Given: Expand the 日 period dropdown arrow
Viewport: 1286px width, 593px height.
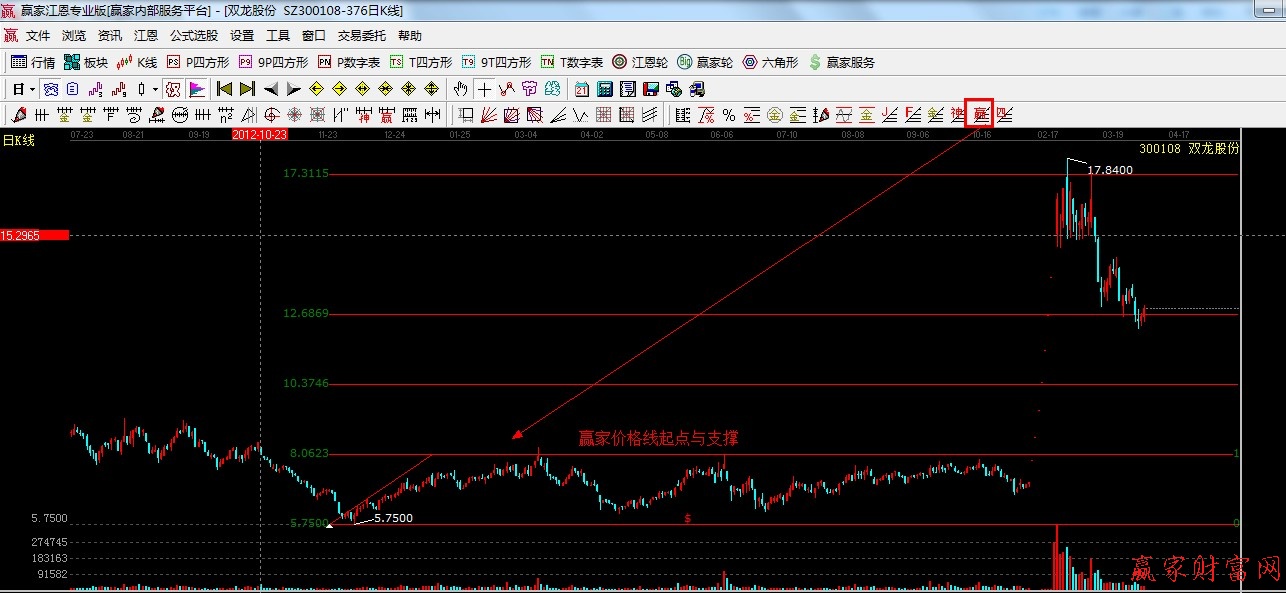Looking at the screenshot, I should pos(32,89).
